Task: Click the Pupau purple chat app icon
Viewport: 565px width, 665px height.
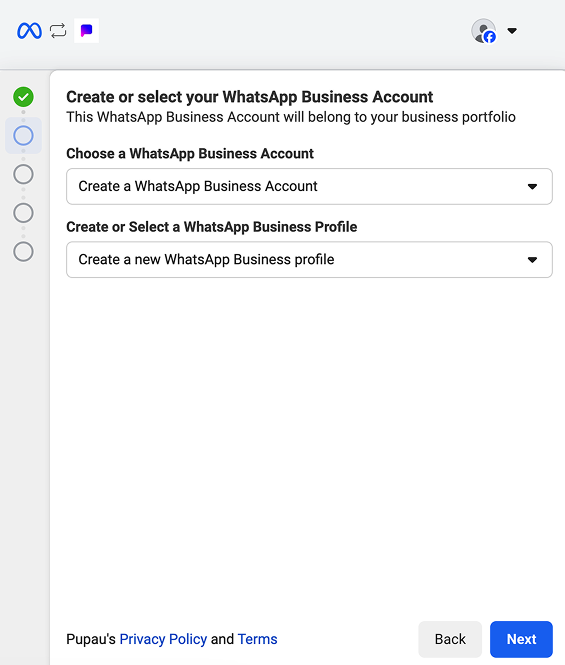Action: [87, 31]
